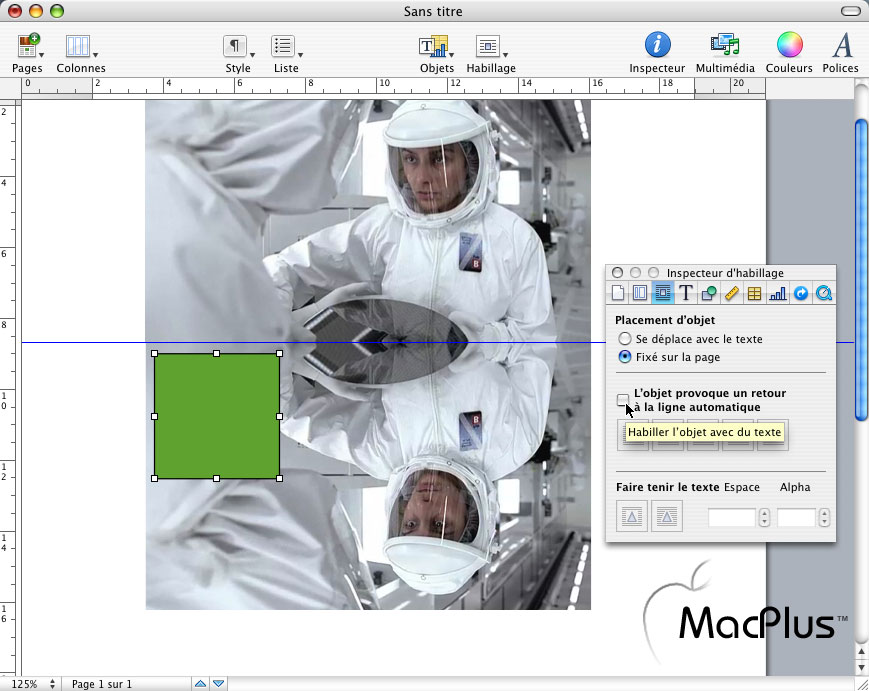
Task: Switch to the Text inspector tab
Action: coord(686,293)
